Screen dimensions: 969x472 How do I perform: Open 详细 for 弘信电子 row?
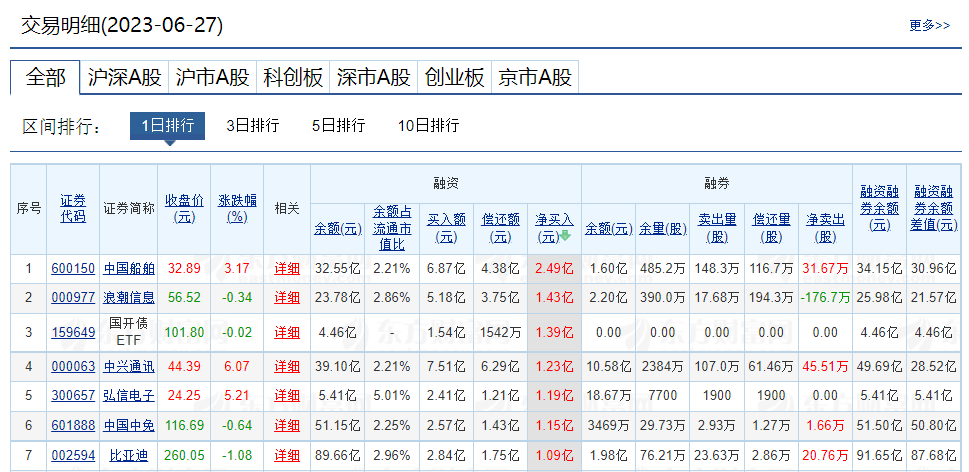[287, 395]
